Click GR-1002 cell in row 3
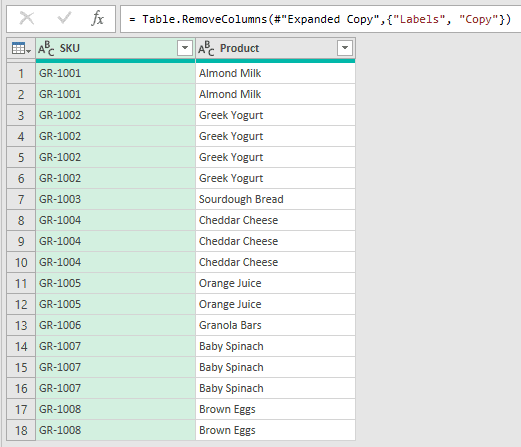Screen dimensions: 521x447 tap(115, 115)
